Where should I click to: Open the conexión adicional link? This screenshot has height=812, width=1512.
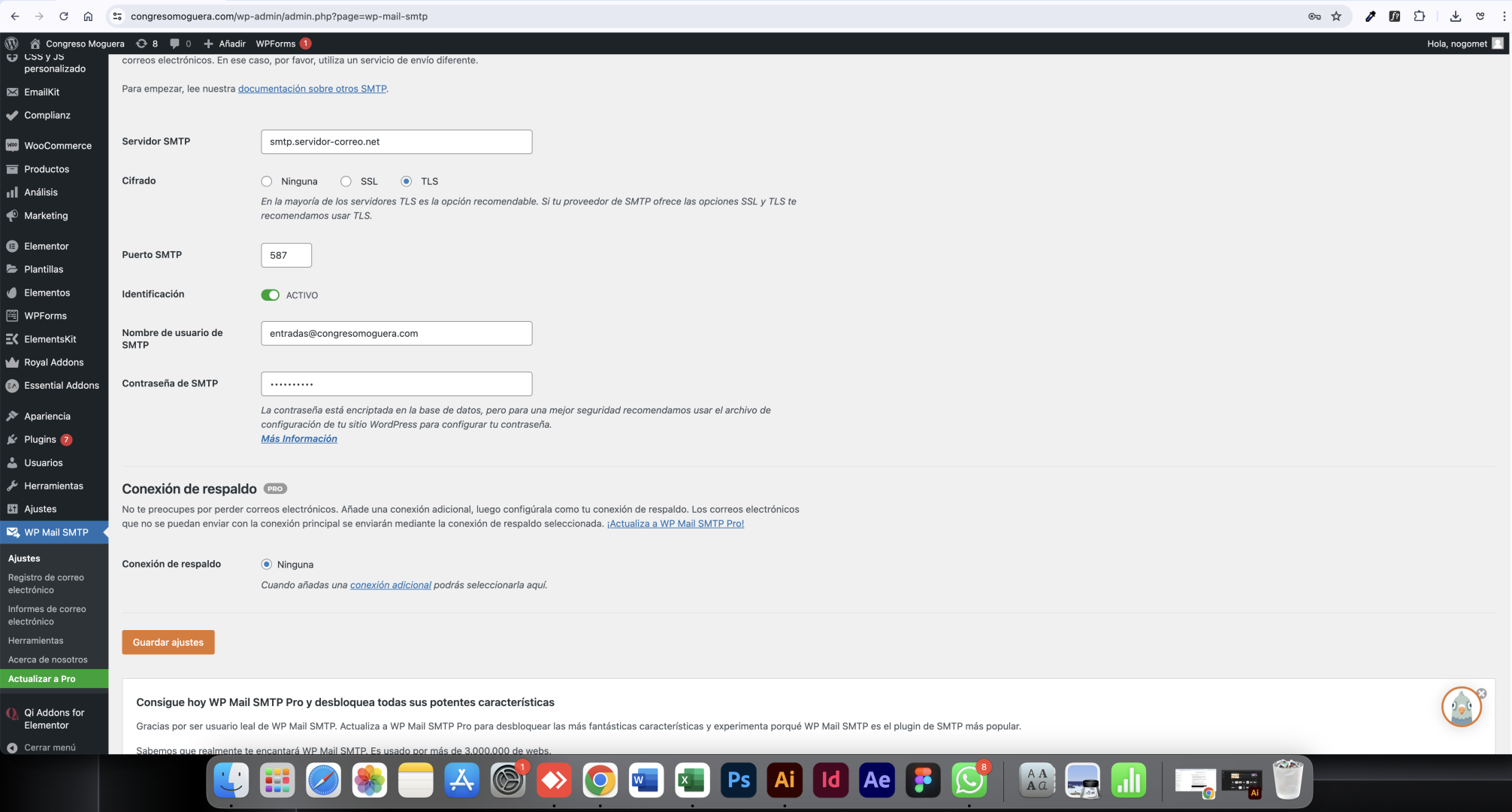tap(391, 585)
